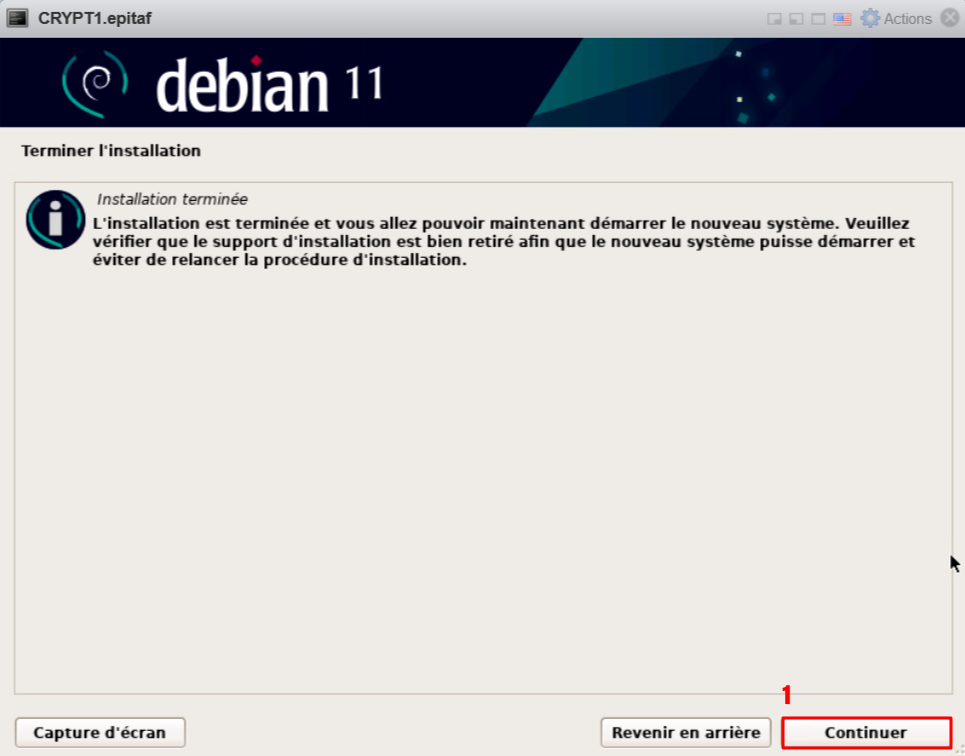Click the version number 11 in banner
Screen dimensions: 965x756
pos(364,85)
